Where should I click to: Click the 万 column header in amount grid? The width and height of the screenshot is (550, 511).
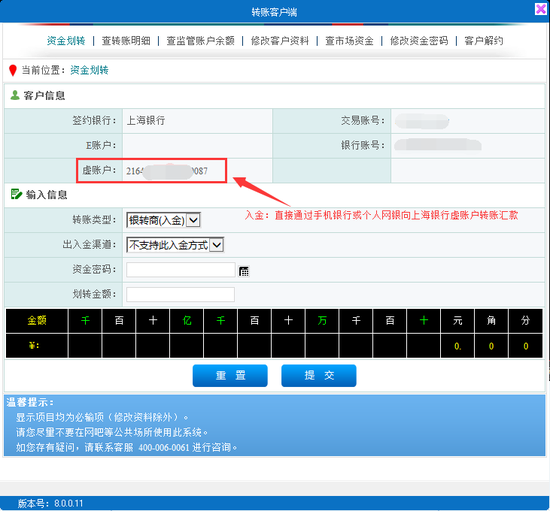pos(322,321)
